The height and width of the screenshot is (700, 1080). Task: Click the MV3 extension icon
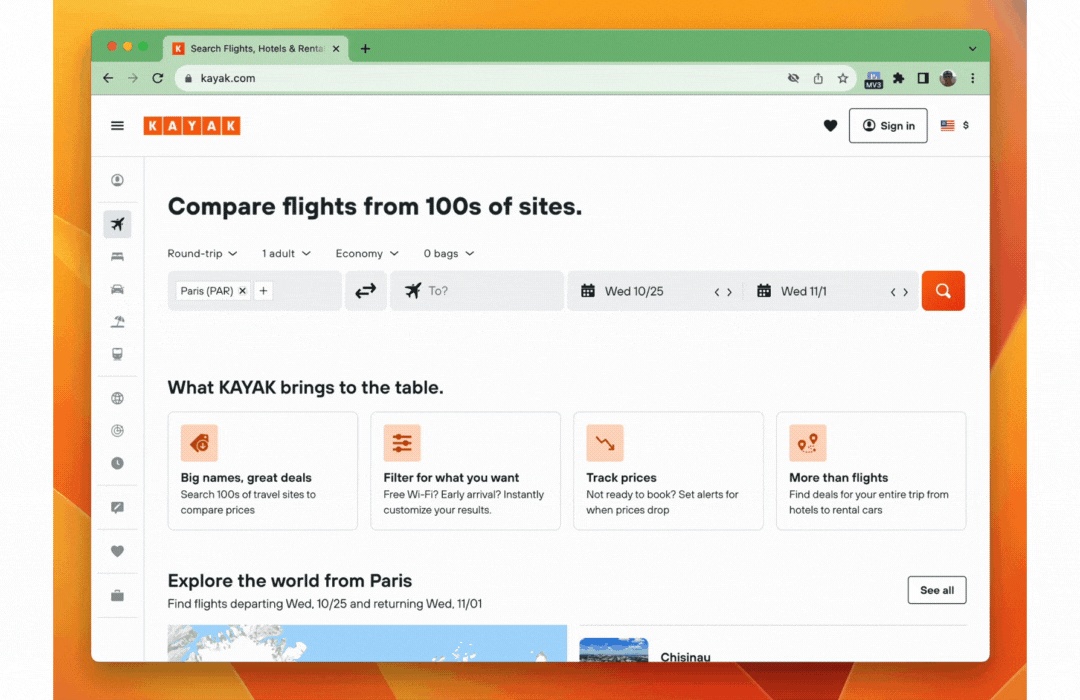tap(873, 79)
